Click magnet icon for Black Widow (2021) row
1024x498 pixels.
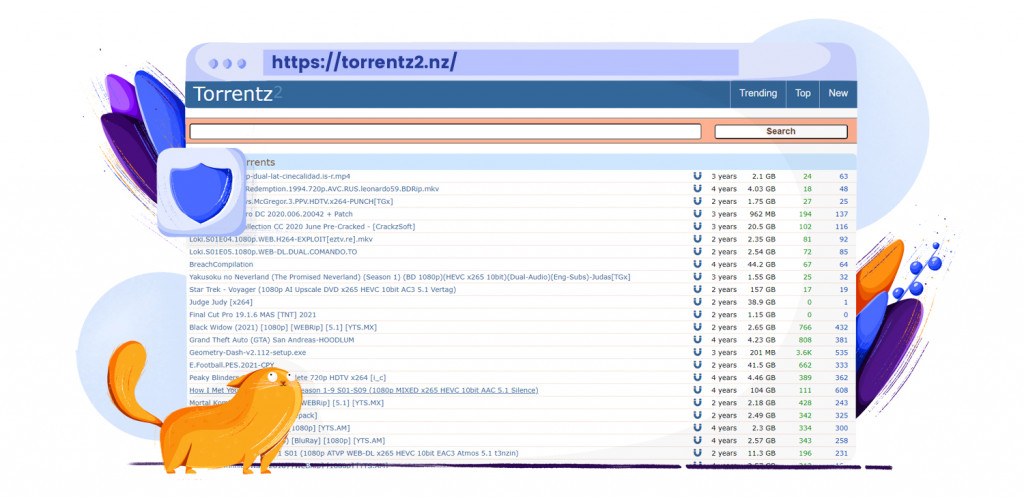(x=697, y=327)
